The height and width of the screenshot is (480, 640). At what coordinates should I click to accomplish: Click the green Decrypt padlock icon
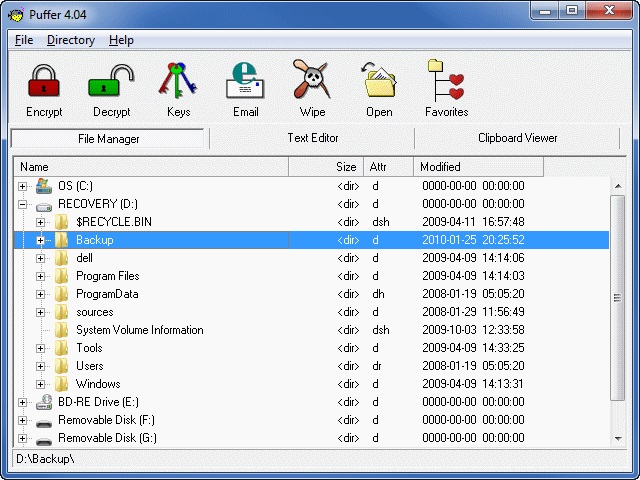tap(111, 81)
